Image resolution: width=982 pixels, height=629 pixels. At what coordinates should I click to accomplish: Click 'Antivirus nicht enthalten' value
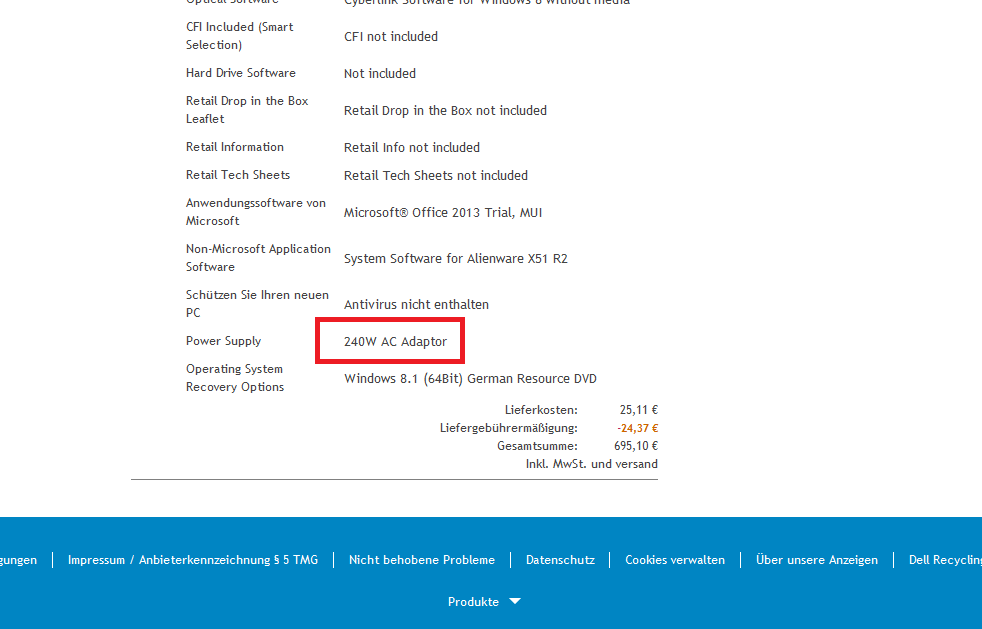[x=416, y=304]
